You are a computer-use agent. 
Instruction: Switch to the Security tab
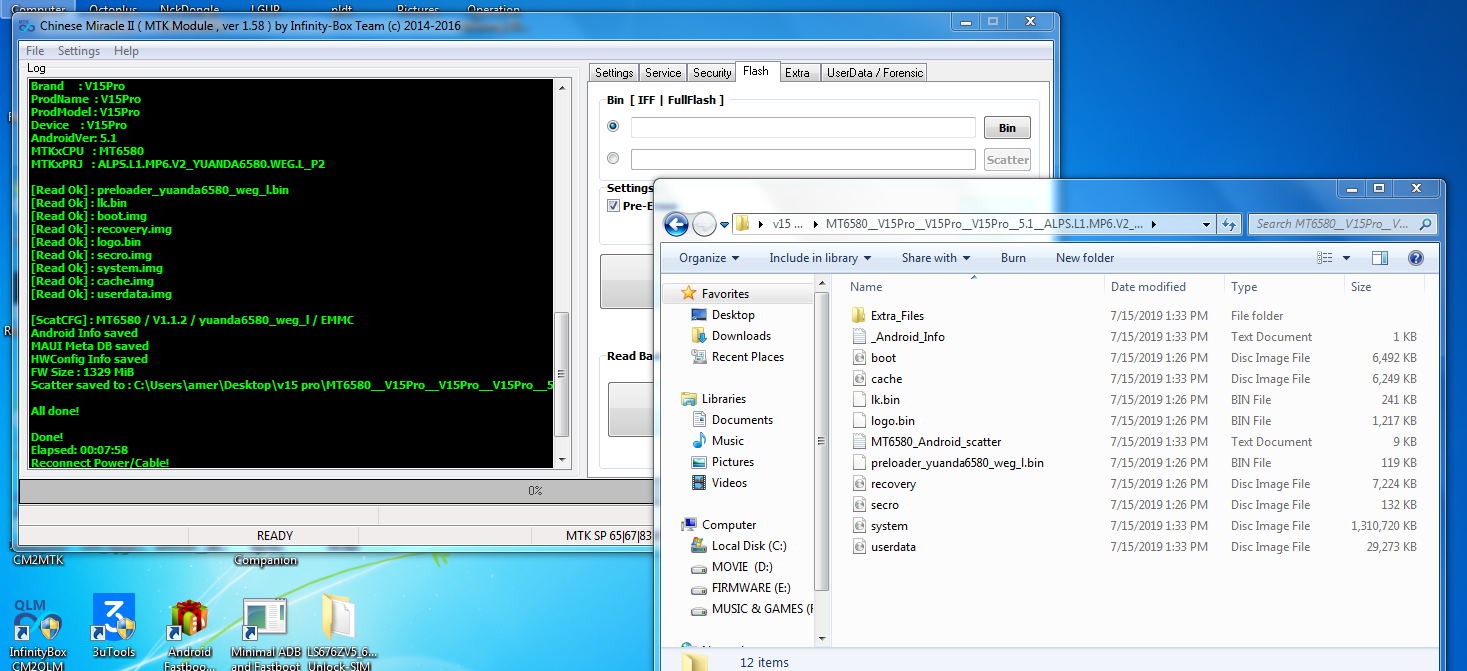[712, 73]
